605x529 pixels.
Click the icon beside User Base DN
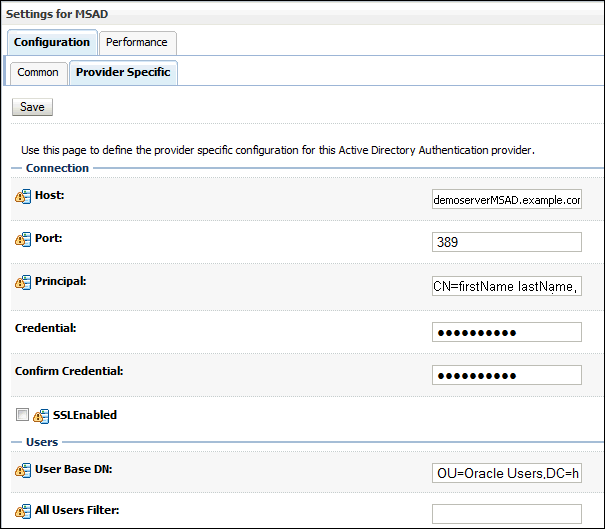[24, 470]
